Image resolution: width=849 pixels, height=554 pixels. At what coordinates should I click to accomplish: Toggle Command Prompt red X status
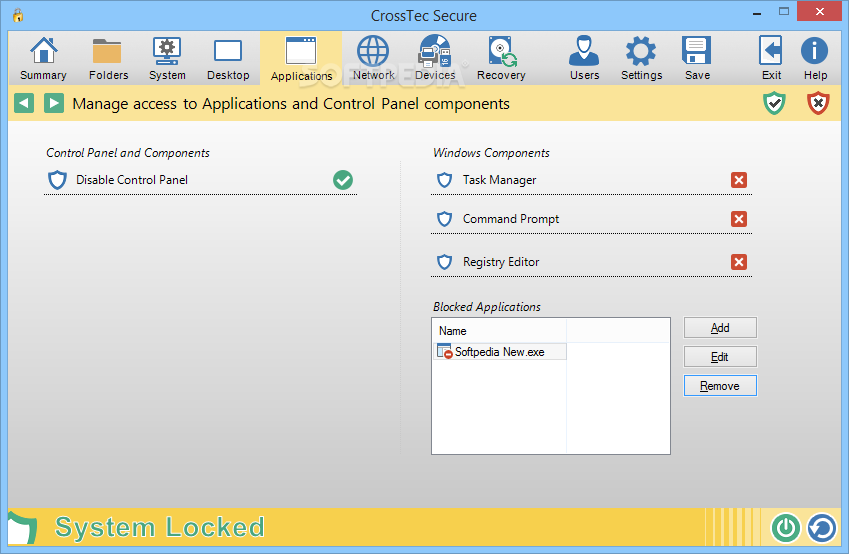click(739, 219)
